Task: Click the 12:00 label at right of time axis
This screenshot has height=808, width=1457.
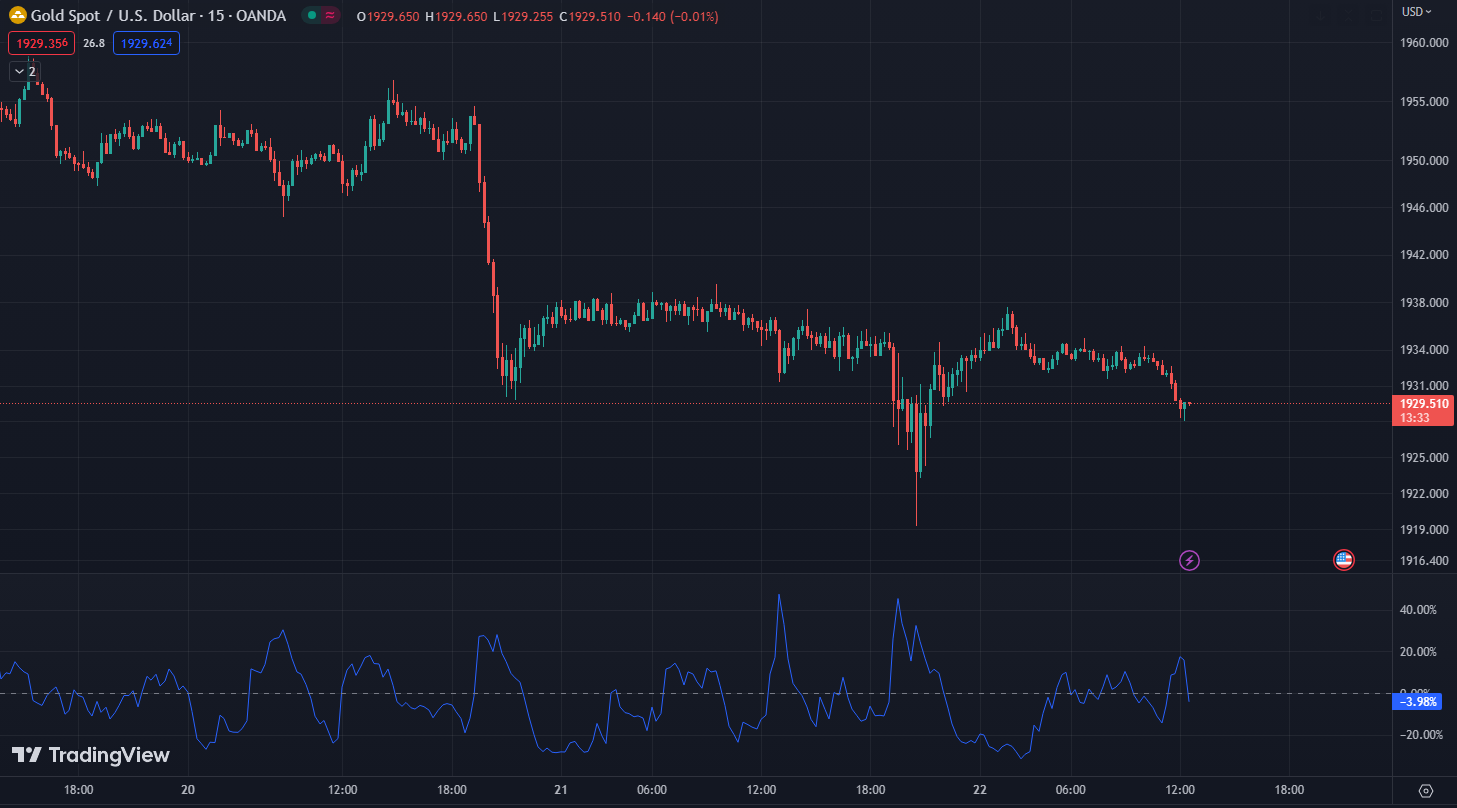Action: (1180, 790)
